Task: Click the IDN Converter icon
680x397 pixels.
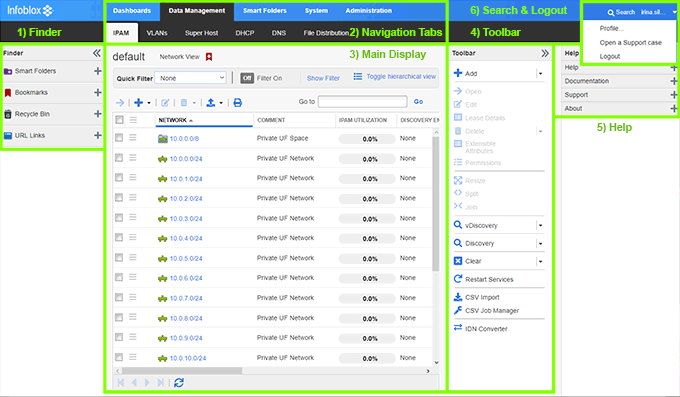Action: [458, 328]
